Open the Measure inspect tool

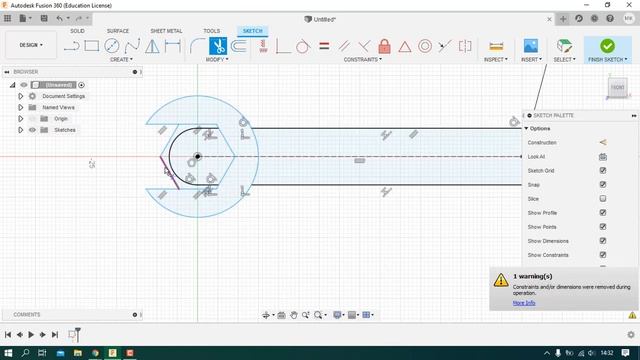496,46
